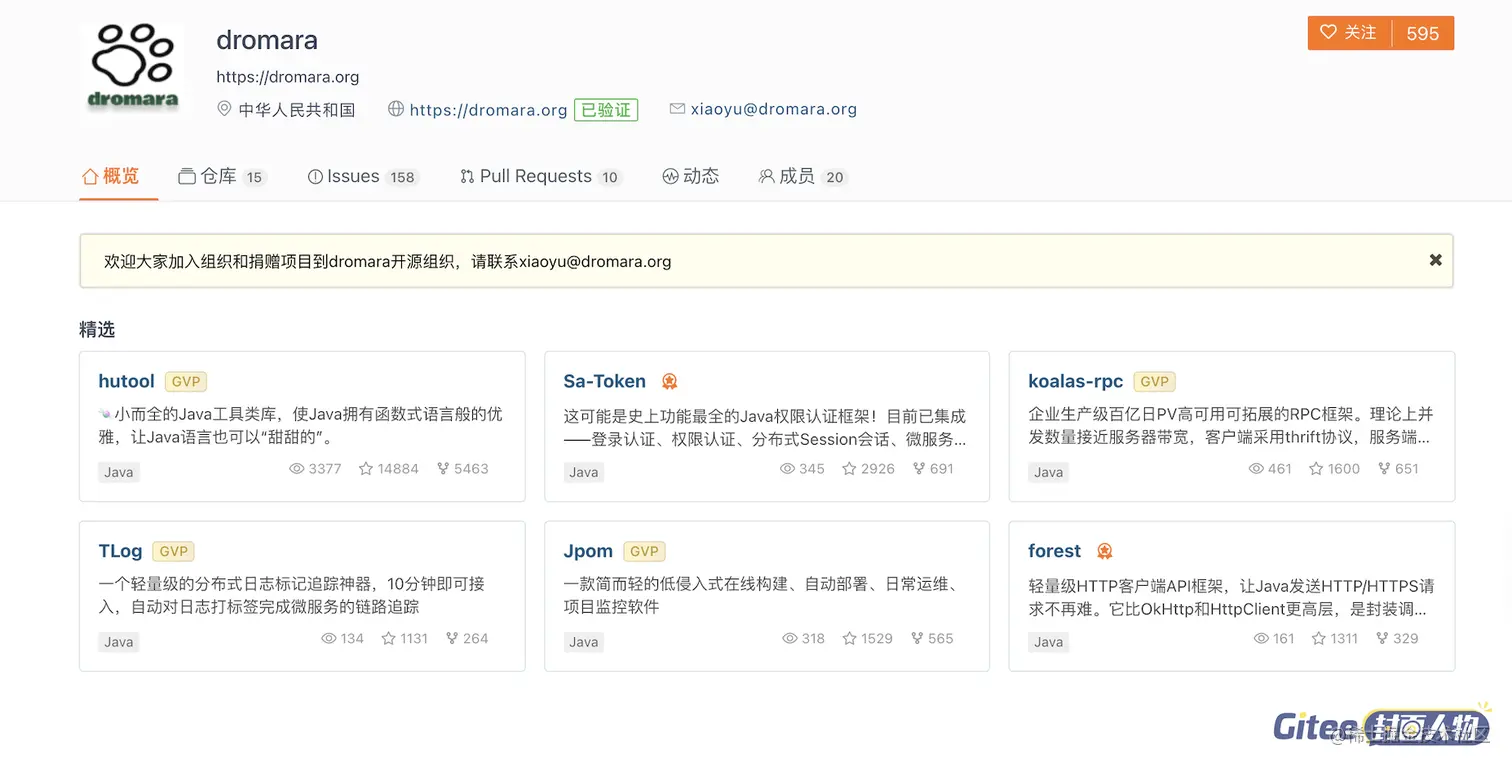Click the 1311 star count on forest
1512x767 pixels.
(1344, 638)
